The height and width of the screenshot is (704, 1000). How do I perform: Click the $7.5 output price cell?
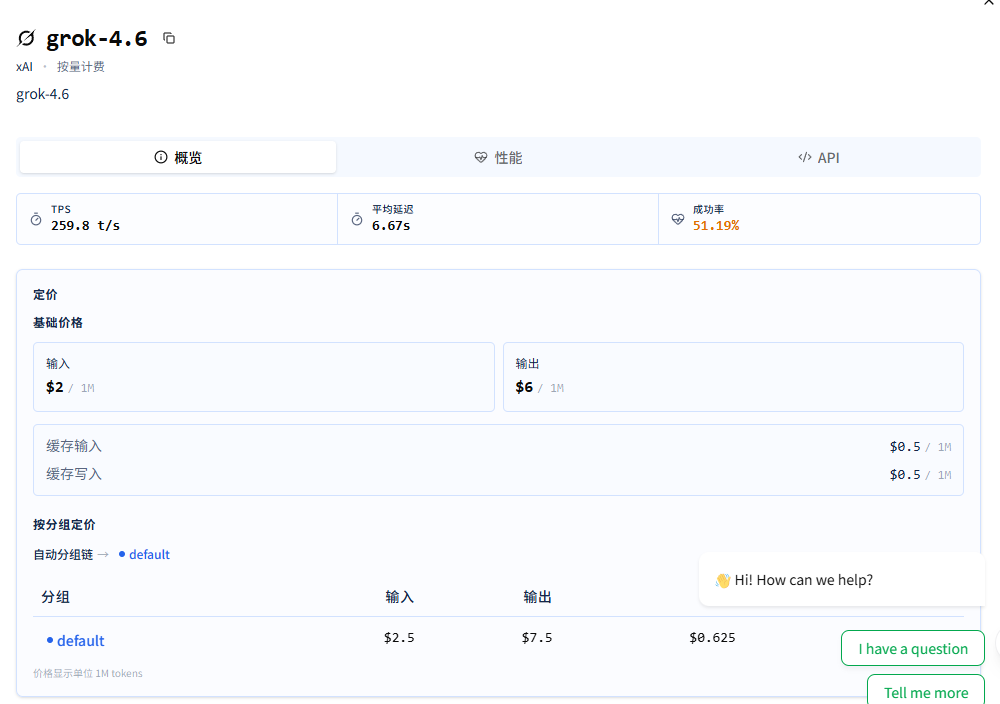(537, 638)
